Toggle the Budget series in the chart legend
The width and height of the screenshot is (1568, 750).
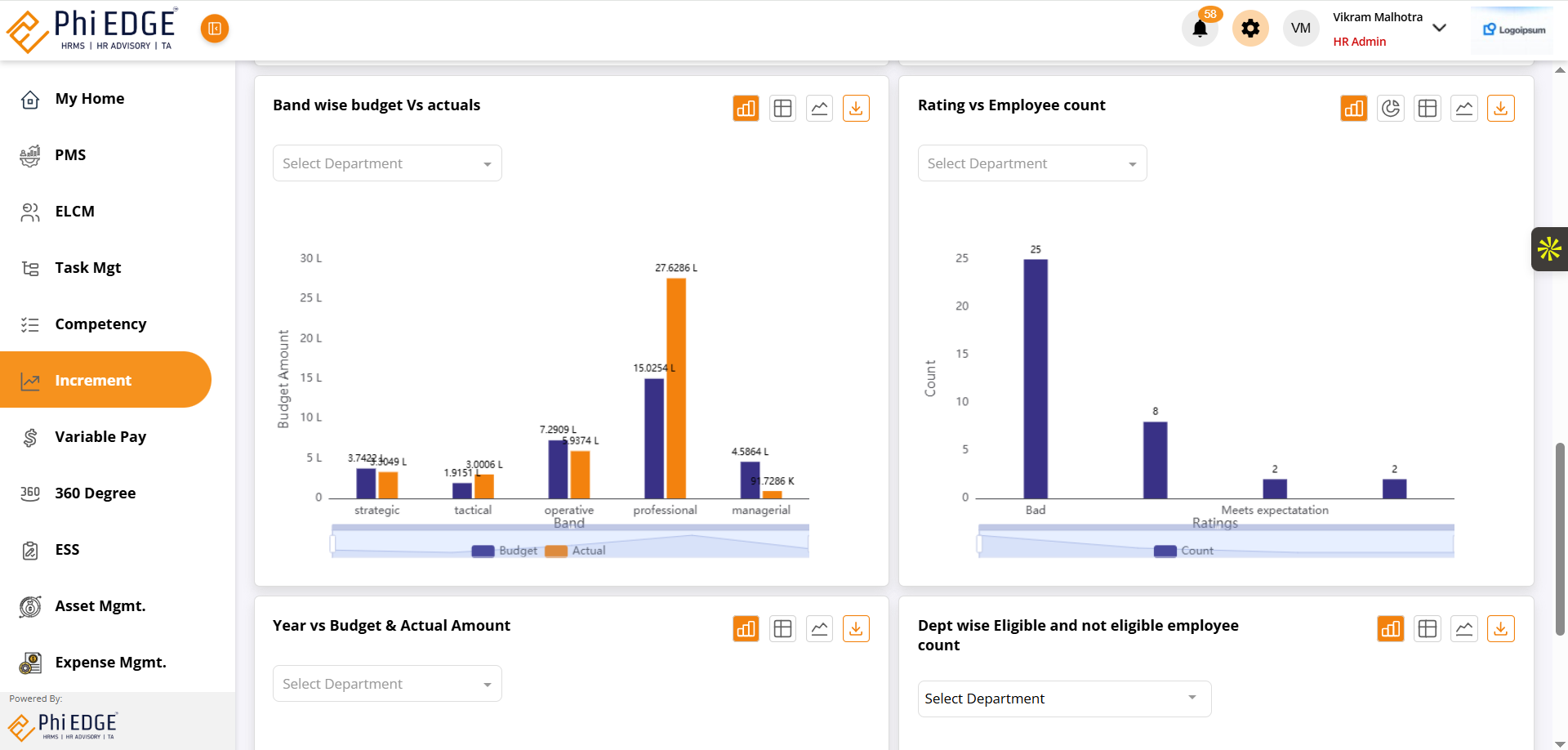click(506, 551)
